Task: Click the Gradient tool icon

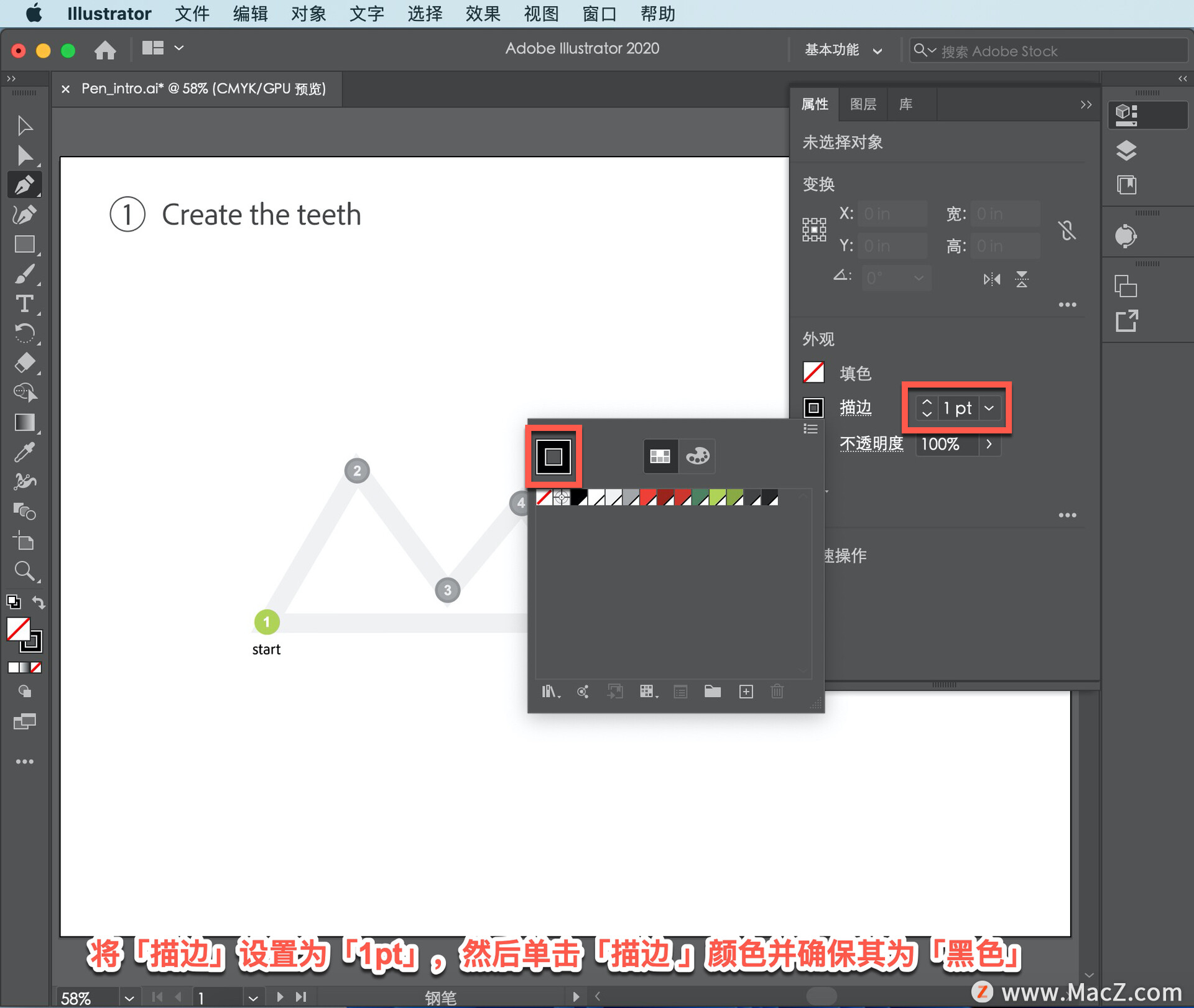Action: (25, 423)
